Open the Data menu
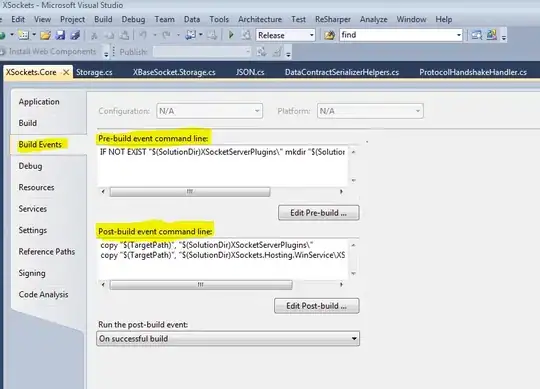 [192, 19]
